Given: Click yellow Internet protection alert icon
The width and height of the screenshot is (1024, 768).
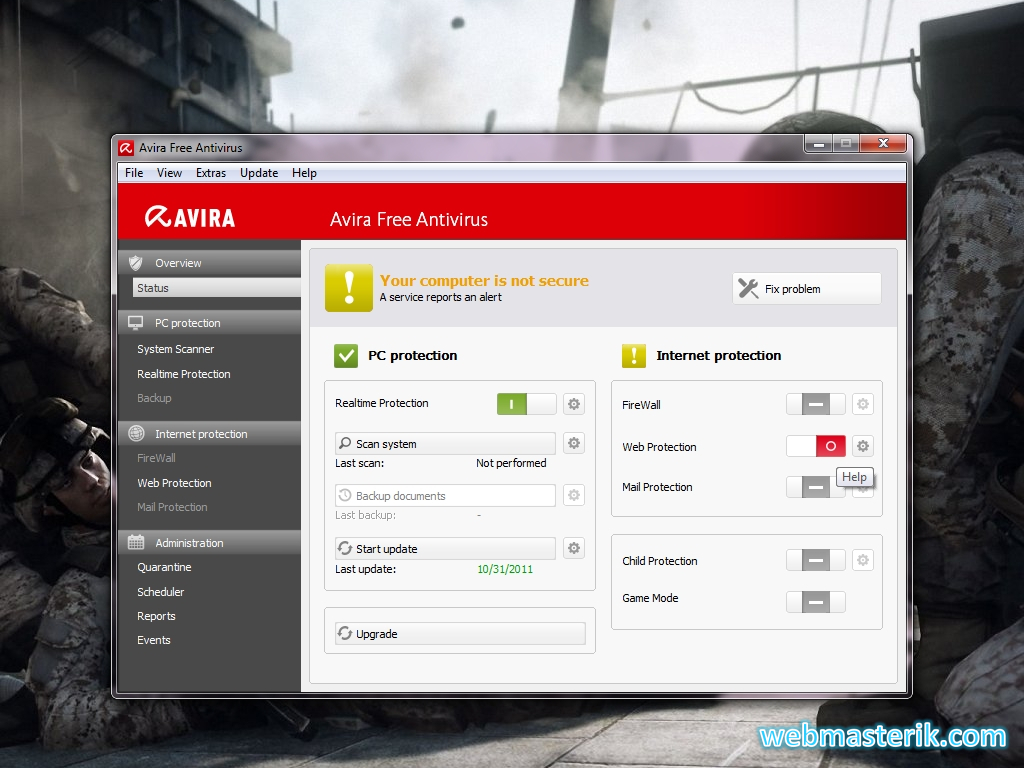Looking at the screenshot, I should (x=634, y=355).
